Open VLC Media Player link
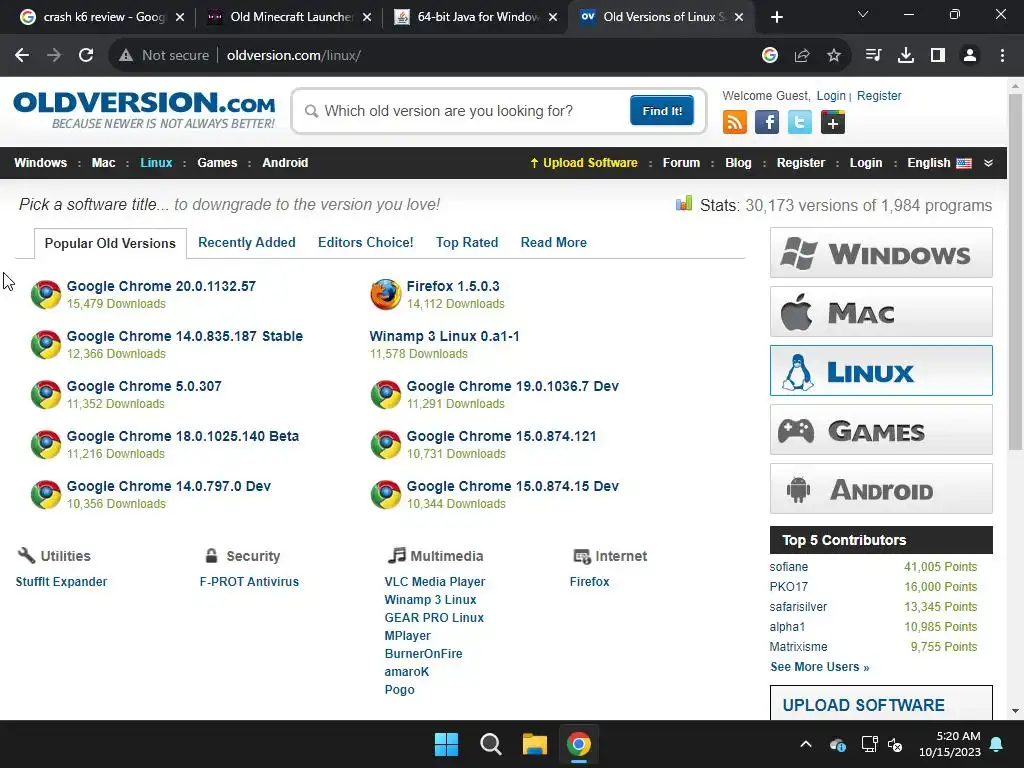The image size is (1024, 768). tap(435, 581)
